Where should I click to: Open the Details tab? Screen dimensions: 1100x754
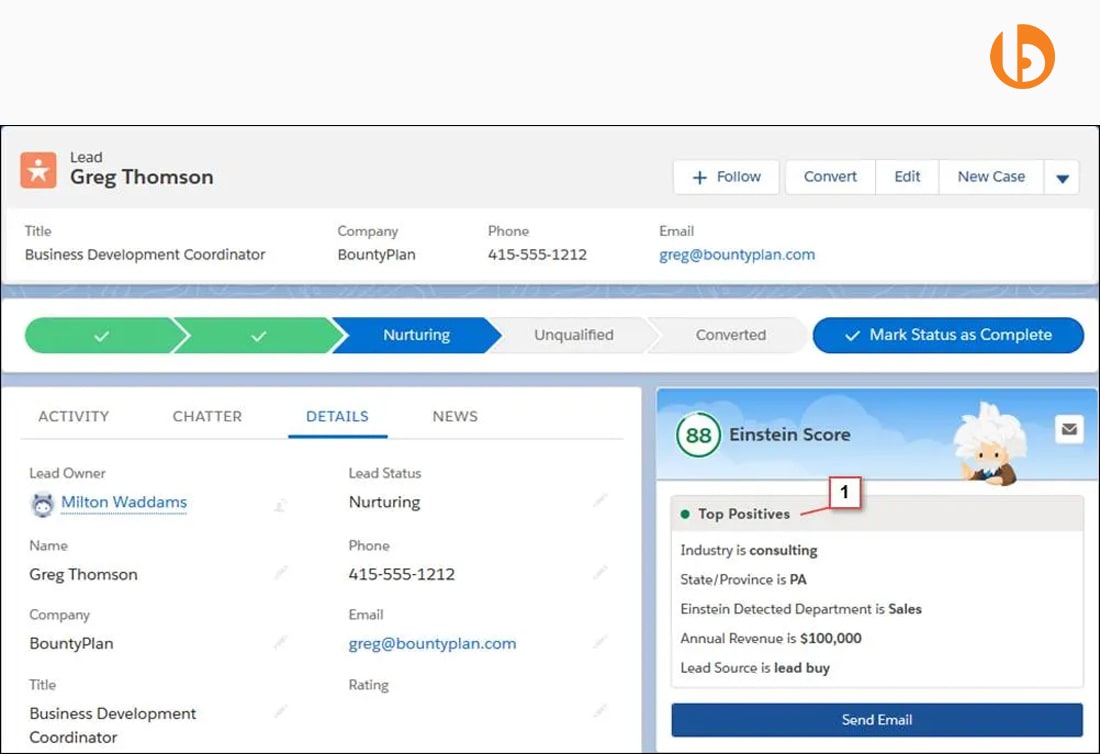pyautogui.click(x=337, y=416)
